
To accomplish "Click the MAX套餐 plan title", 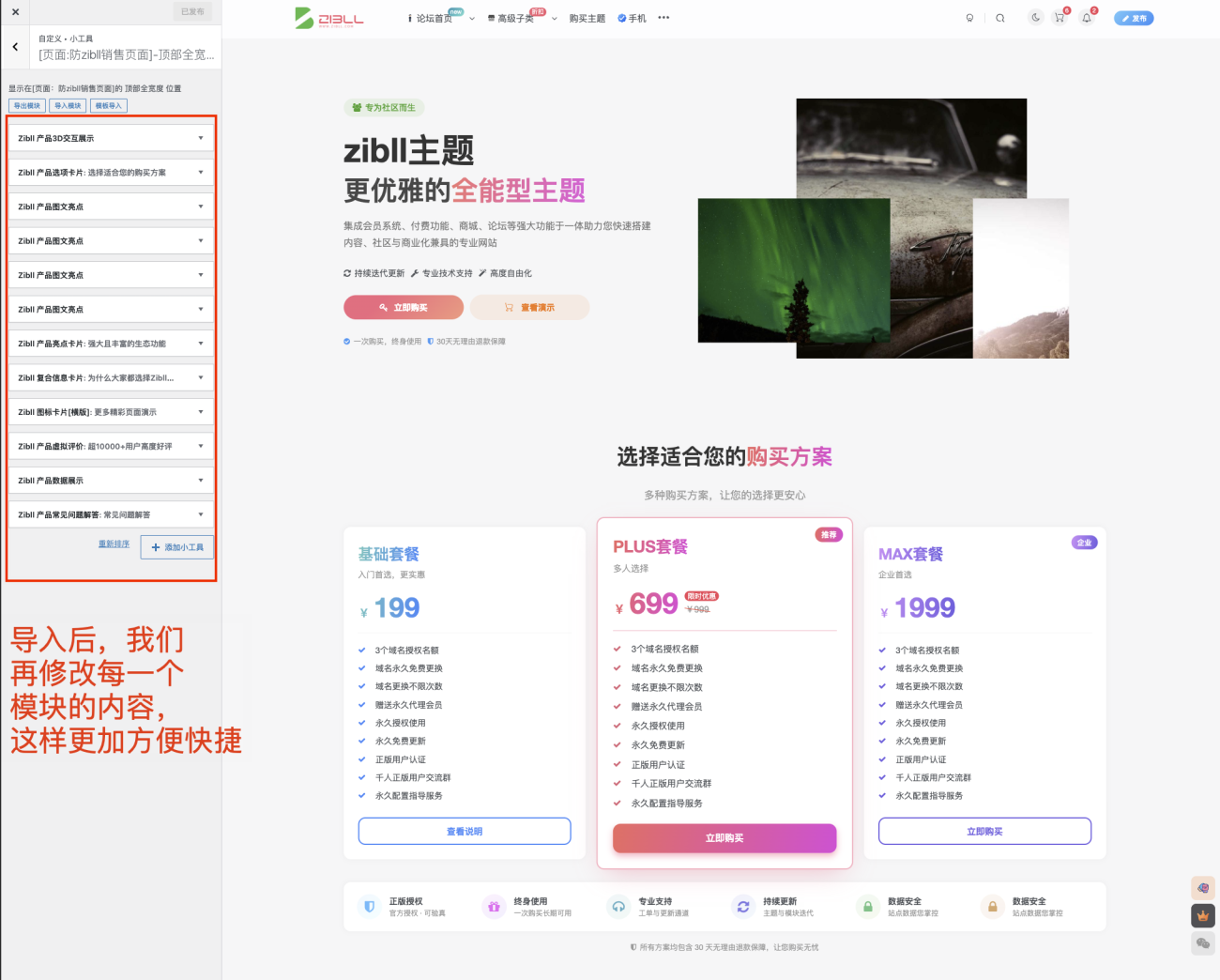I will [x=910, y=555].
